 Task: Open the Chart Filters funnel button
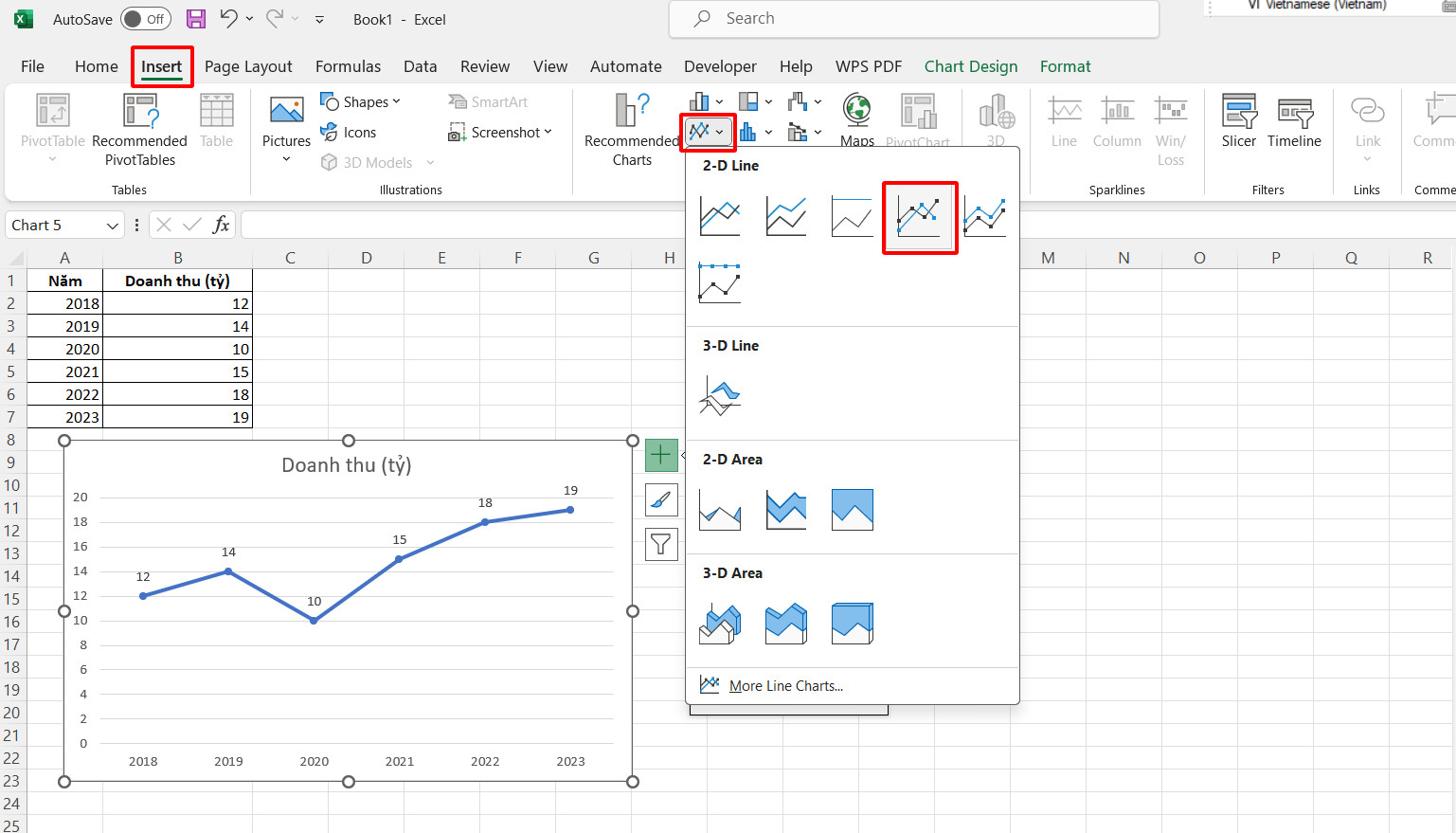tap(661, 544)
